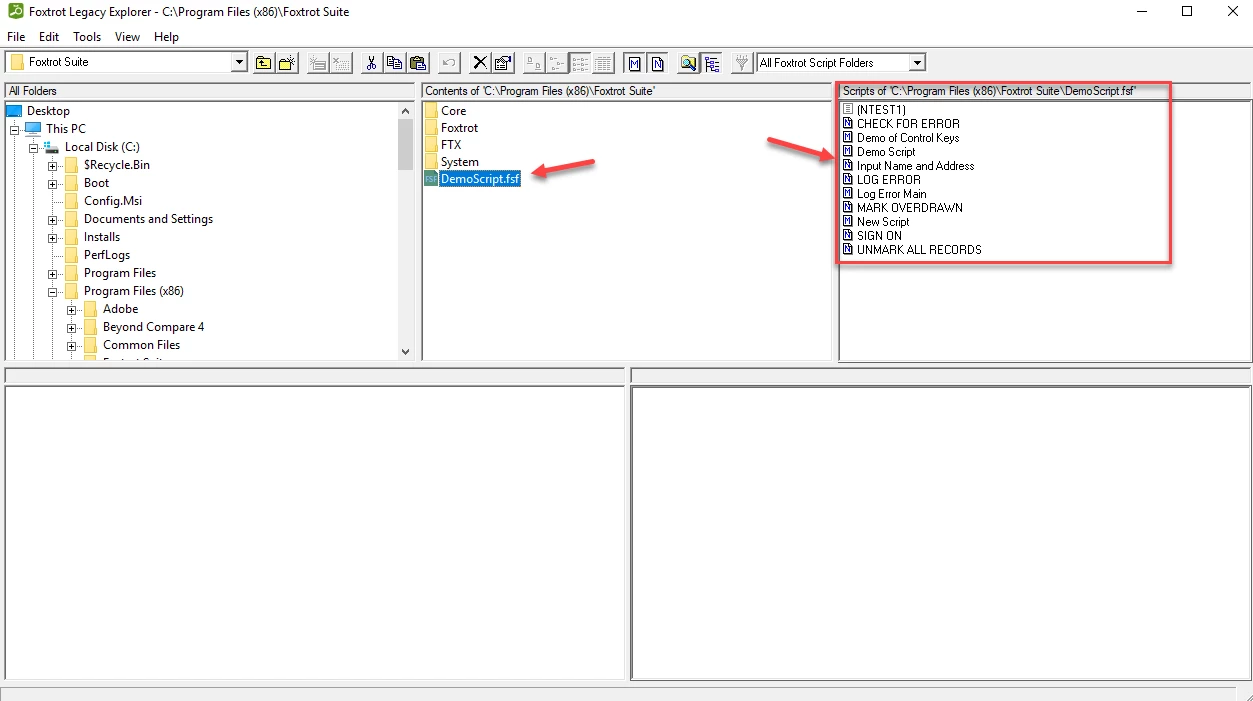Image resolution: width=1253 pixels, height=701 pixels.
Task: Click the new script toolbar icon
Action: pyautogui.click(x=318, y=62)
